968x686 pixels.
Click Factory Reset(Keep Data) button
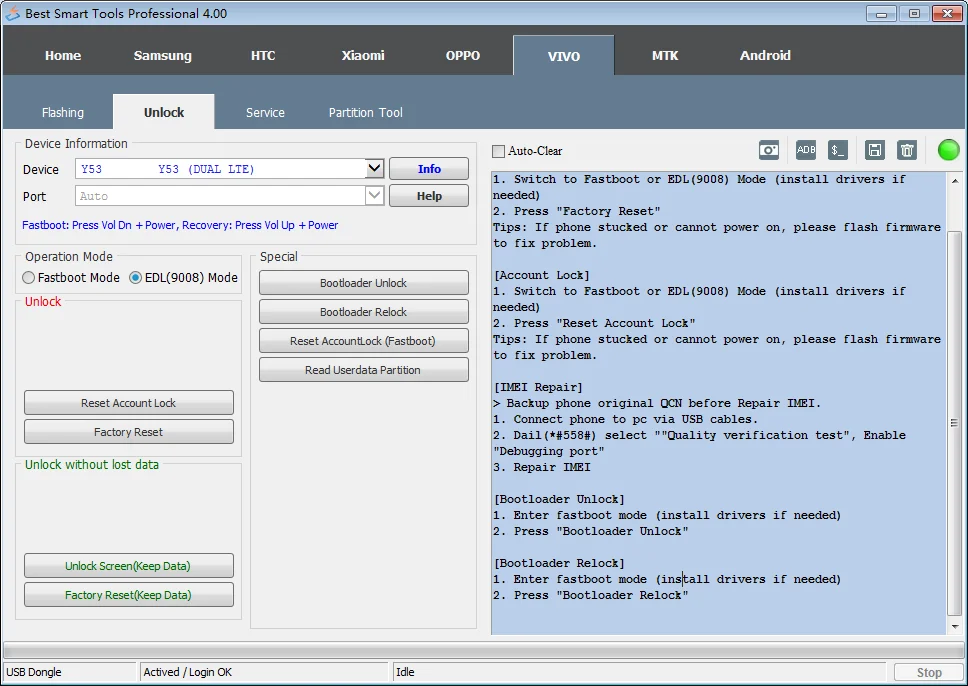click(128, 595)
